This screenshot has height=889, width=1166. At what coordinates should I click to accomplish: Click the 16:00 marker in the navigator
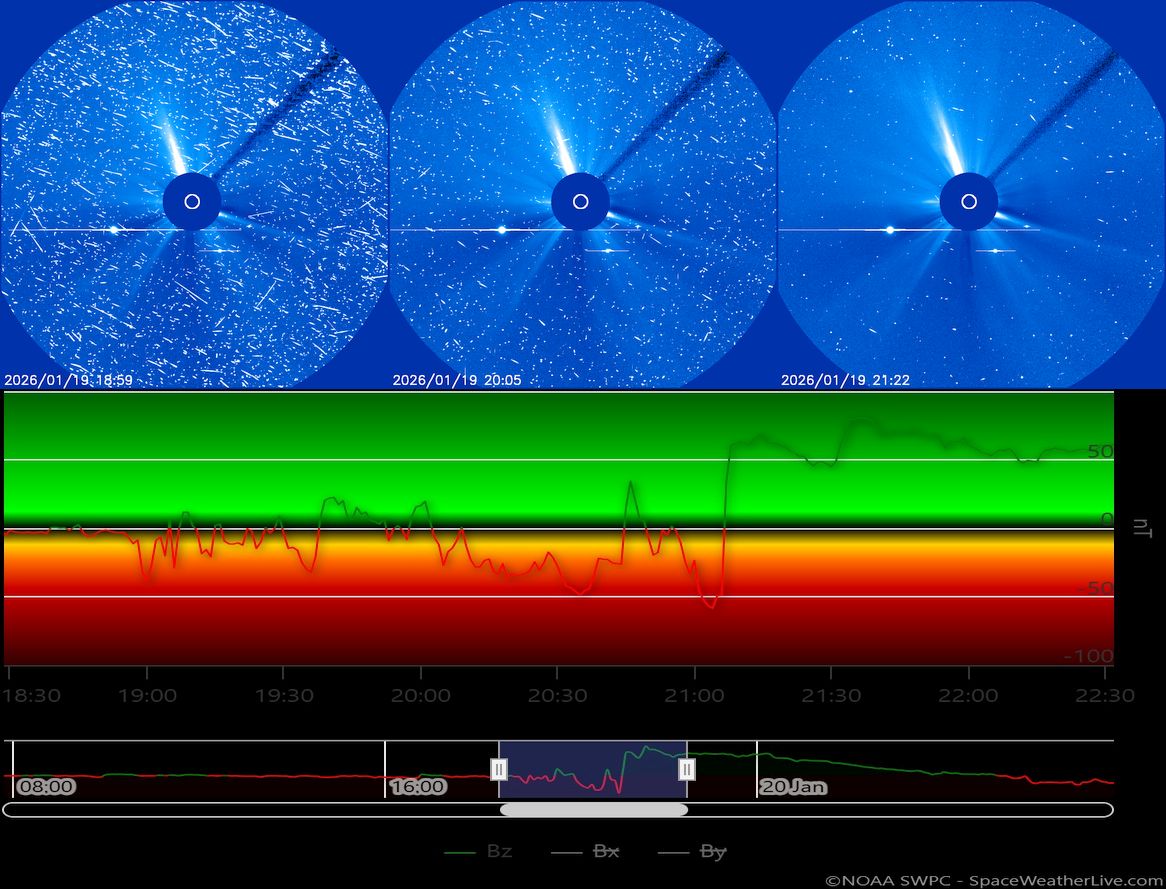[x=418, y=787]
